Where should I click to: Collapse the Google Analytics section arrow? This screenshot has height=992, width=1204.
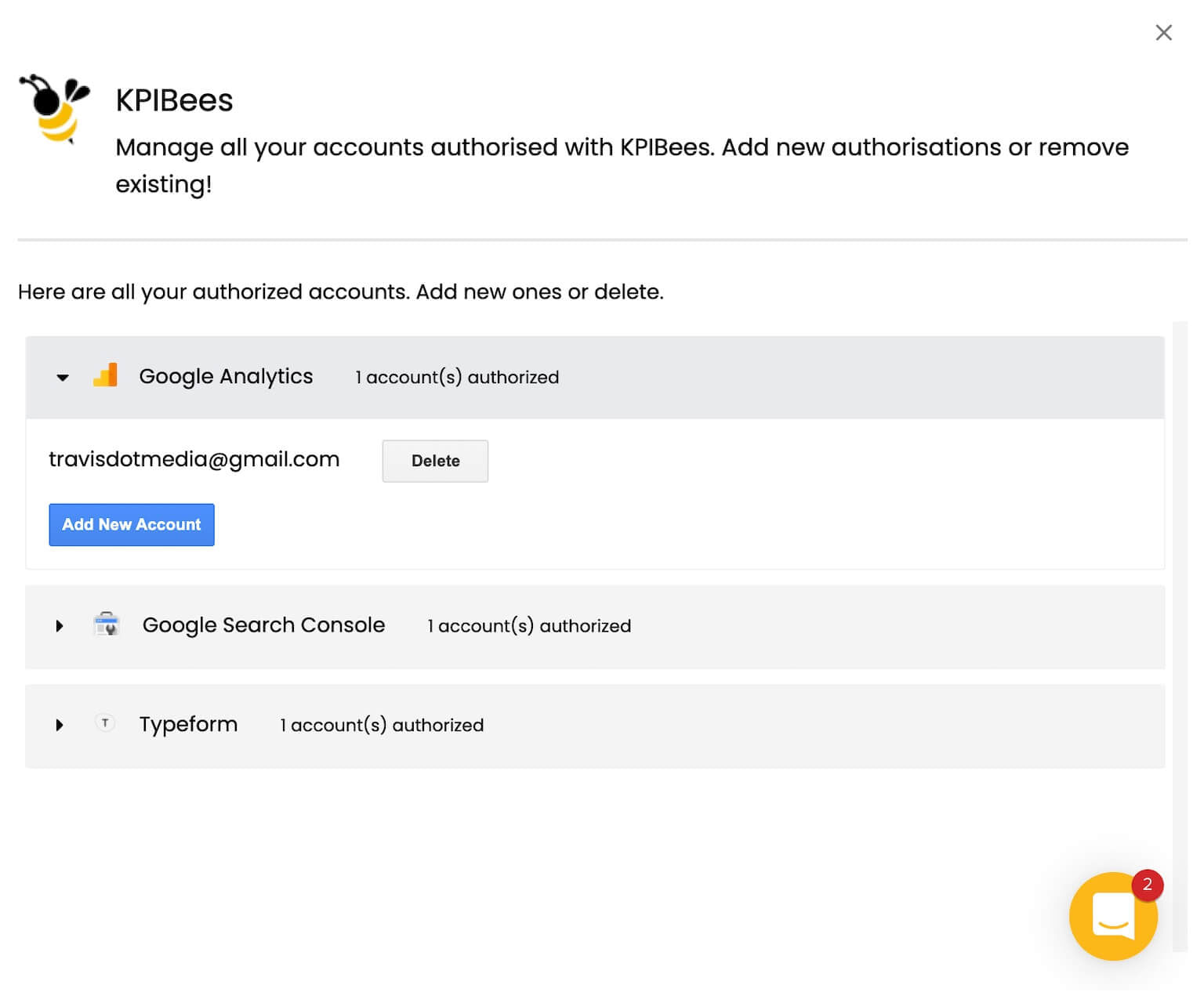pos(63,378)
